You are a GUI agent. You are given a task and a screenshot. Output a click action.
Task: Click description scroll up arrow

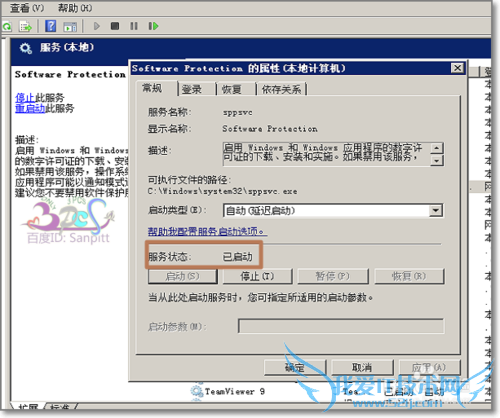[x=437, y=148]
